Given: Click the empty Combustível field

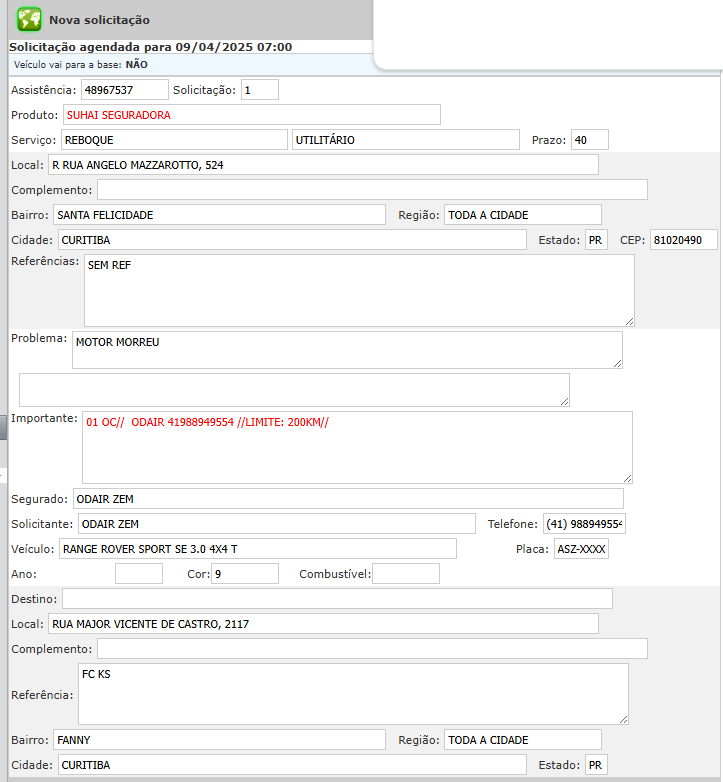Looking at the screenshot, I should pyautogui.click(x=405, y=574).
